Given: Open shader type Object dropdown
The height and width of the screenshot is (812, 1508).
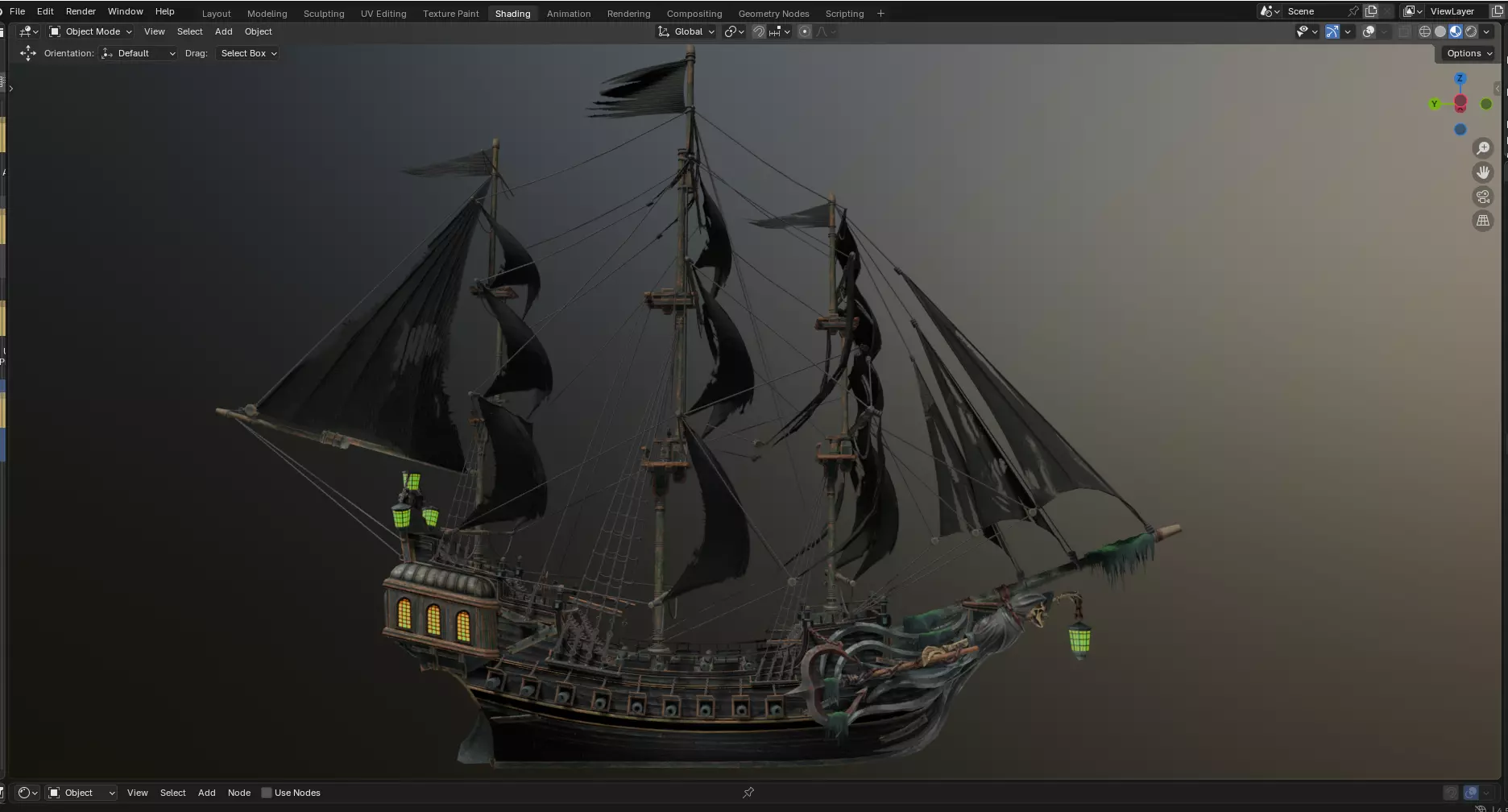Looking at the screenshot, I should point(81,793).
